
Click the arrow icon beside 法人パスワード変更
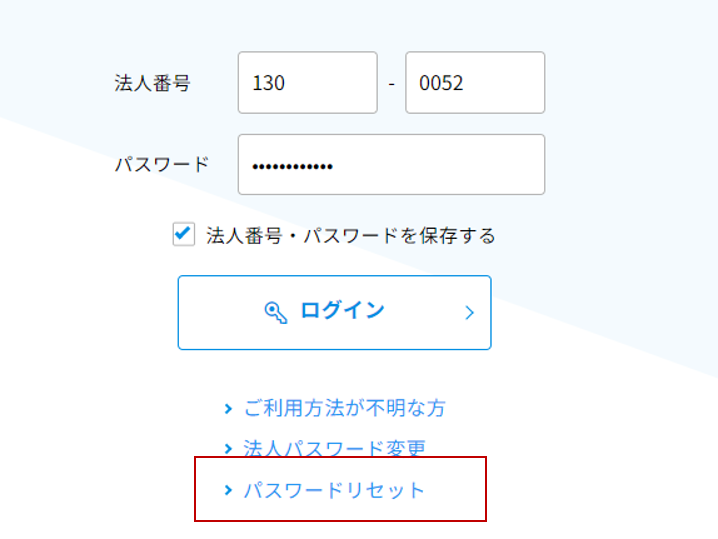click(228, 448)
